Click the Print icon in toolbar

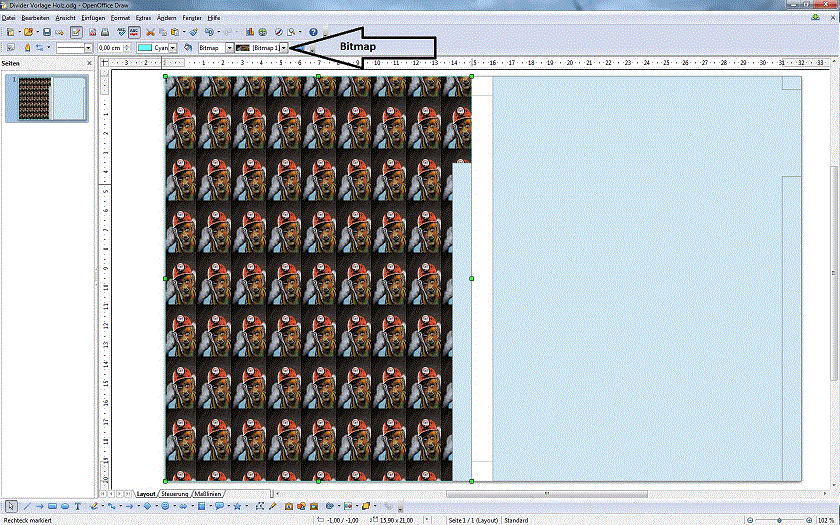[103, 33]
